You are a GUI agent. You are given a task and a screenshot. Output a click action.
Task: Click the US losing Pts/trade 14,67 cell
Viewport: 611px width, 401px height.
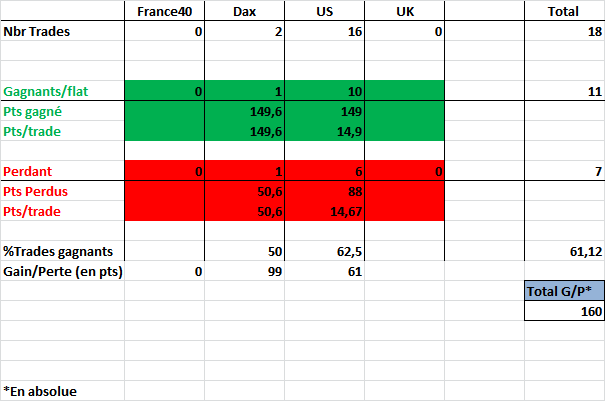(325, 211)
